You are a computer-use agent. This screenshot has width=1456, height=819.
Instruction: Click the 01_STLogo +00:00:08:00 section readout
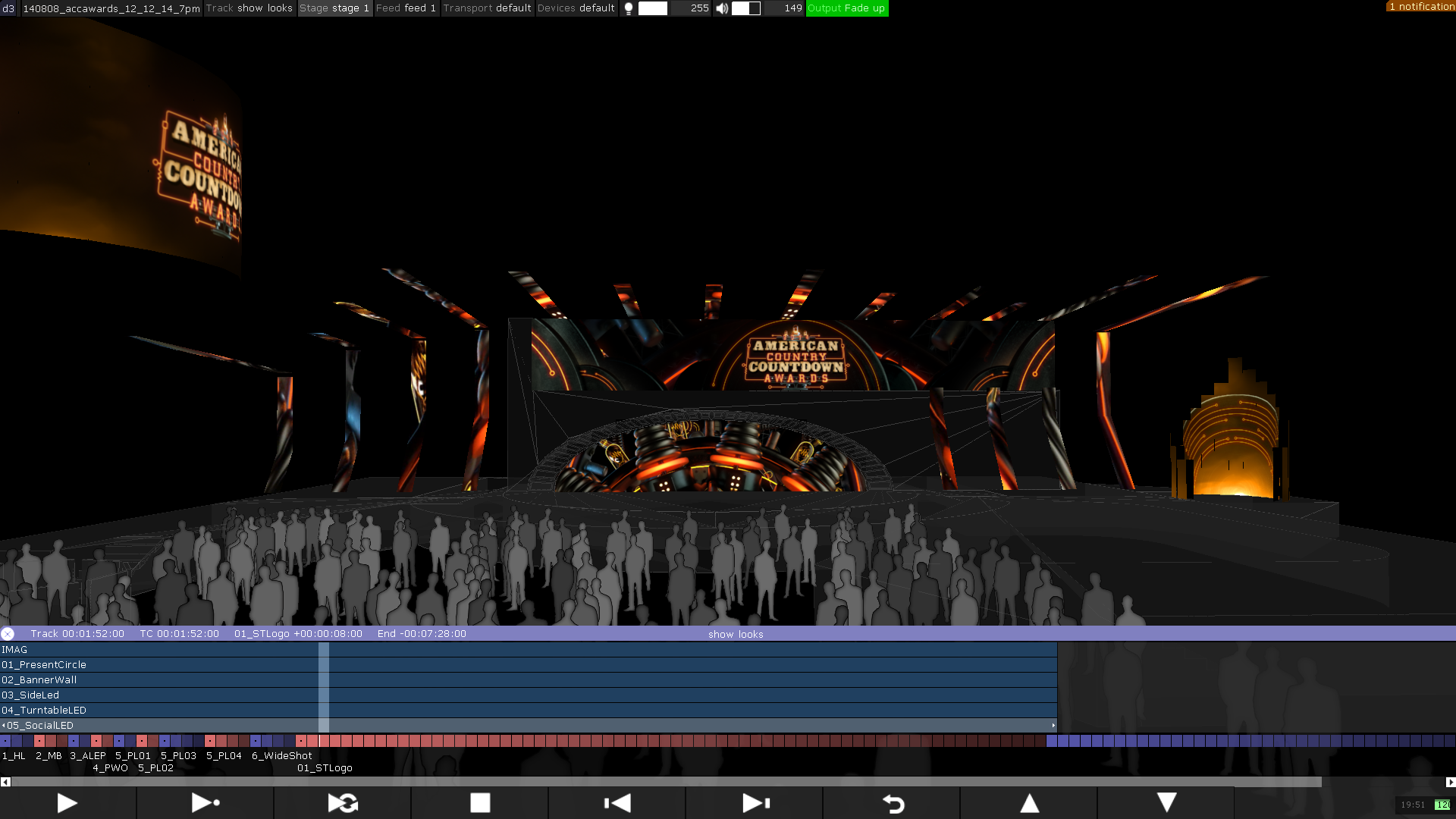point(298,634)
